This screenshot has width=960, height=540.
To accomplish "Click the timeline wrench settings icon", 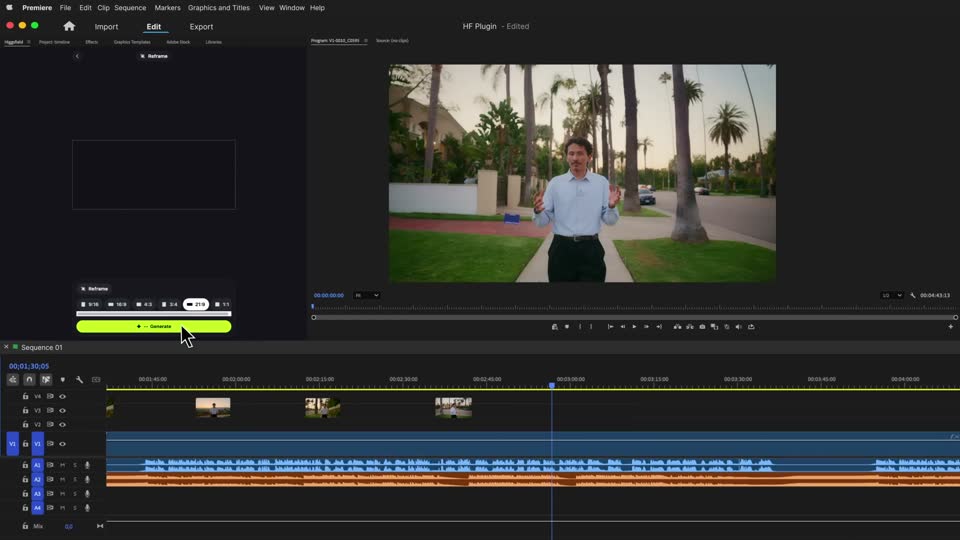I will (x=80, y=380).
